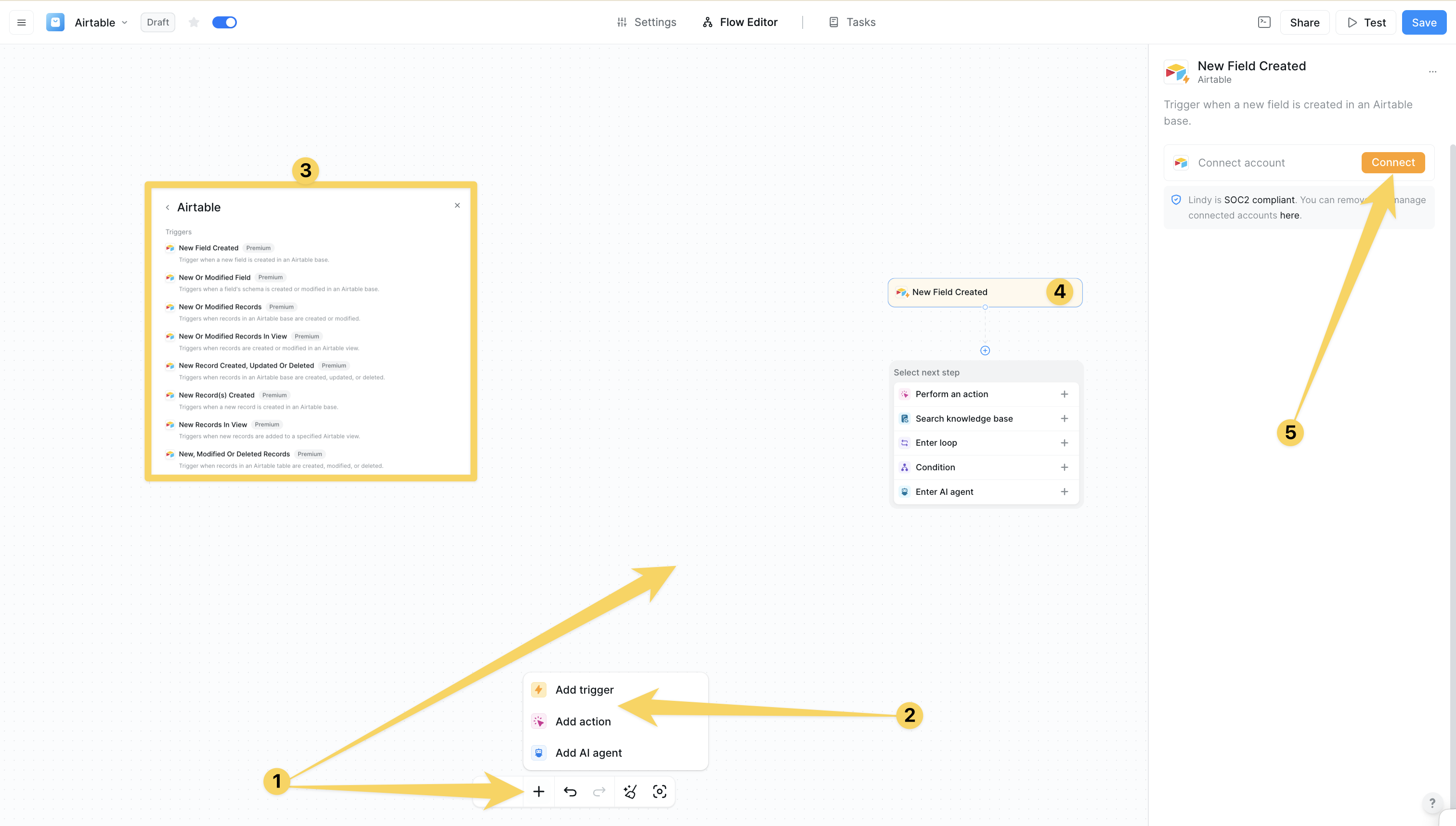Click the fit-to-view focus icon
The width and height of the screenshot is (1456, 826).
click(659, 791)
